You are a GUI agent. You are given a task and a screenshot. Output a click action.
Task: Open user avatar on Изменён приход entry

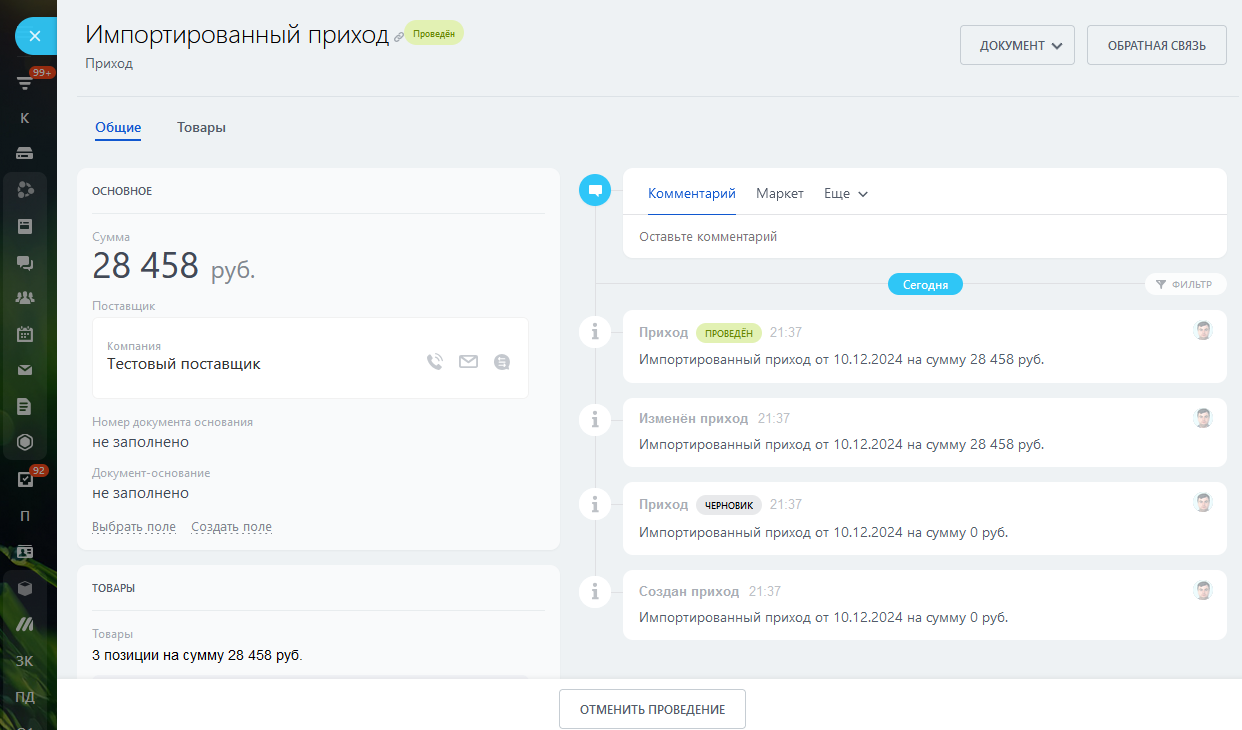click(1203, 418)
